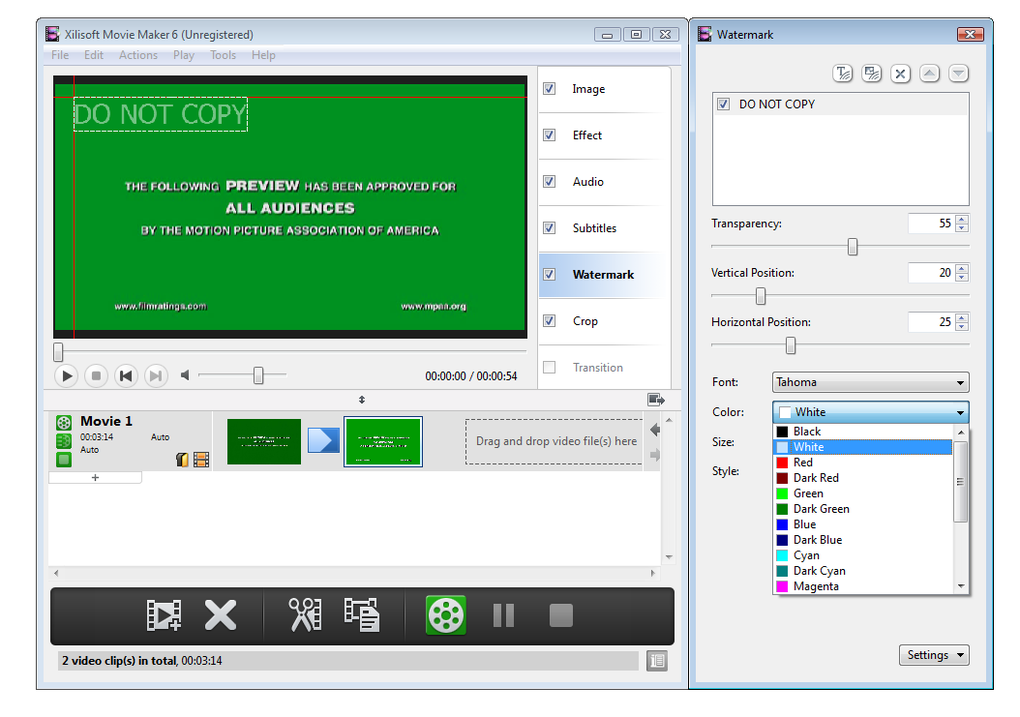
Task: Click the add video clip icon
Action: click(163, 615)
